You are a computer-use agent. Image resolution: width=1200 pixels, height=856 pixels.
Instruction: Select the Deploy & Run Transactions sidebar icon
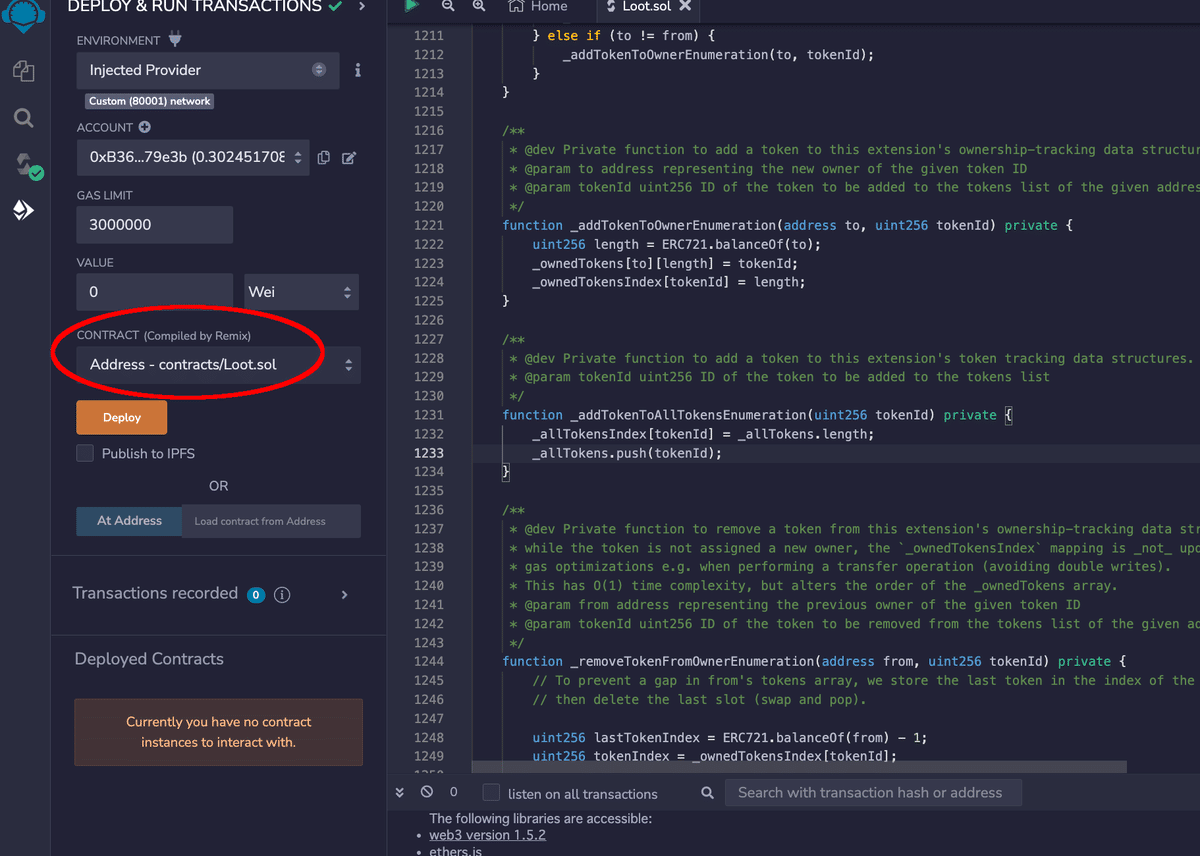click(x=23, y=210)
